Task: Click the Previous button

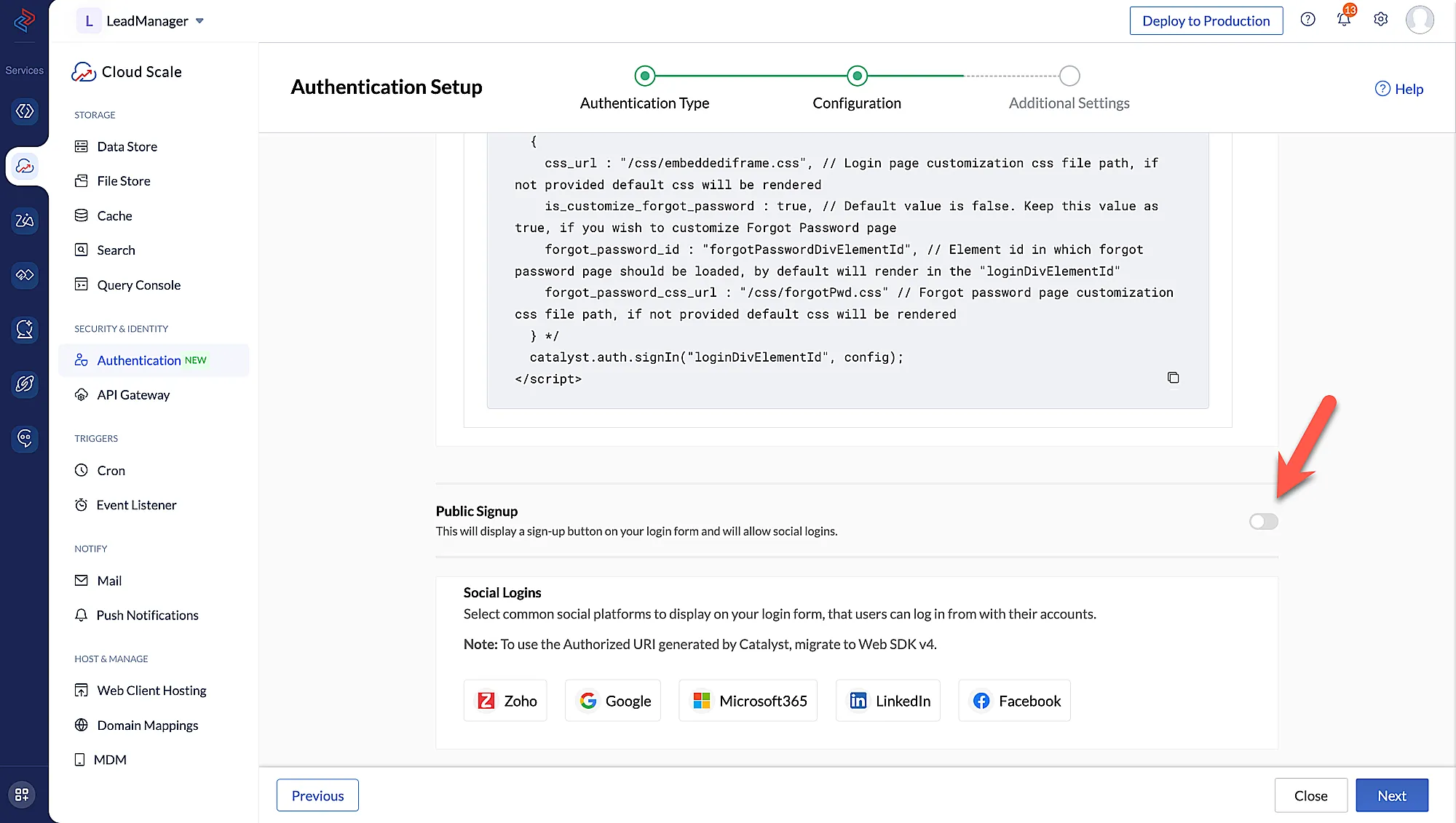Action: 317,795
